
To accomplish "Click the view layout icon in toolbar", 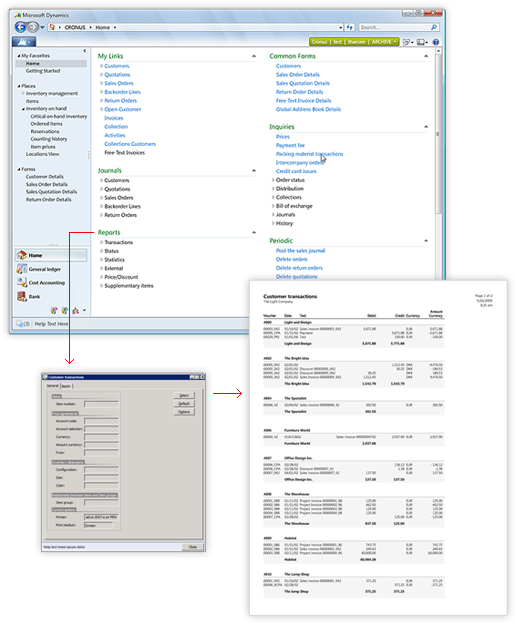I will (422, 42).
